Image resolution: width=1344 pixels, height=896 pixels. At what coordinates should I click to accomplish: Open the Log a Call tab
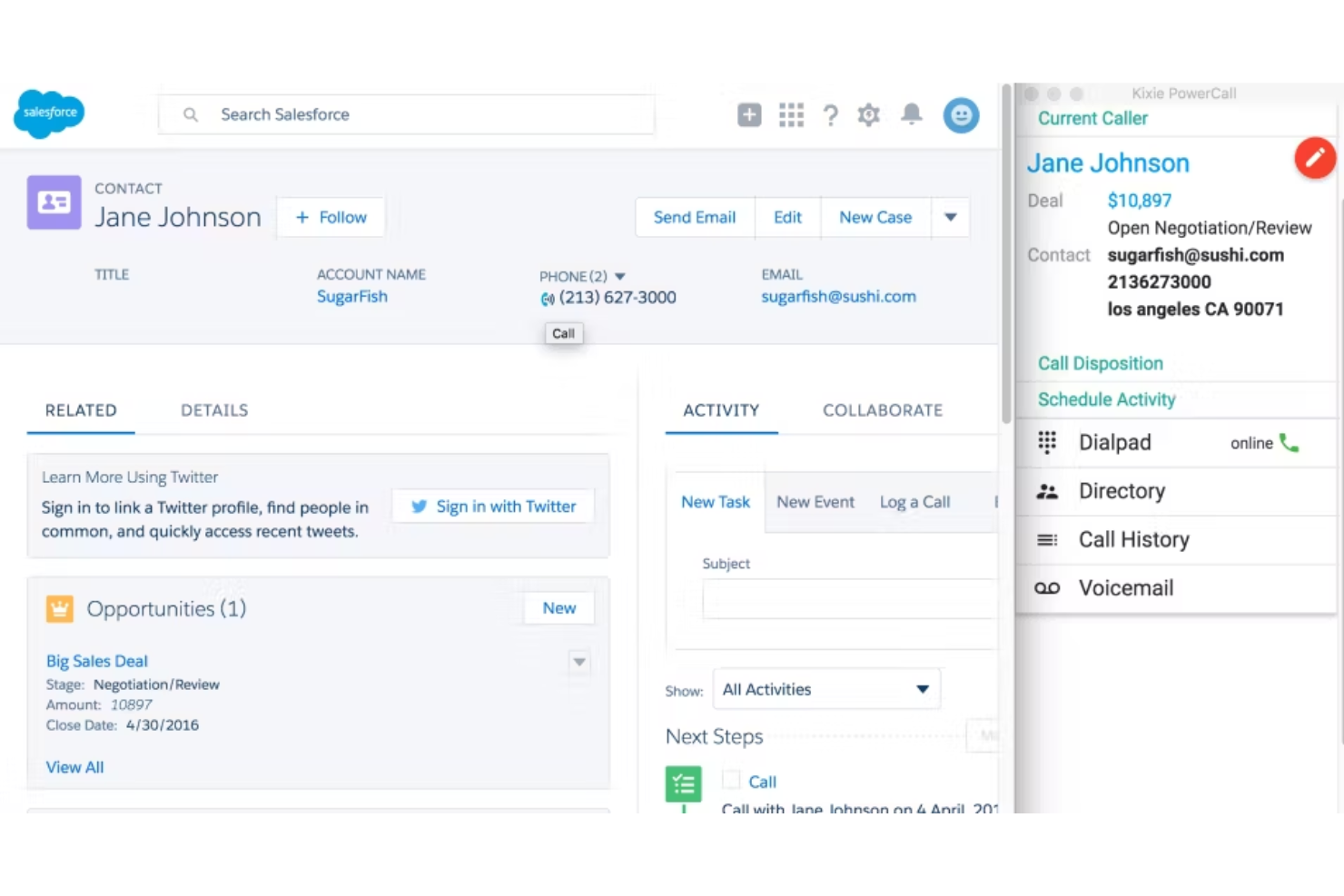(914, 502)
